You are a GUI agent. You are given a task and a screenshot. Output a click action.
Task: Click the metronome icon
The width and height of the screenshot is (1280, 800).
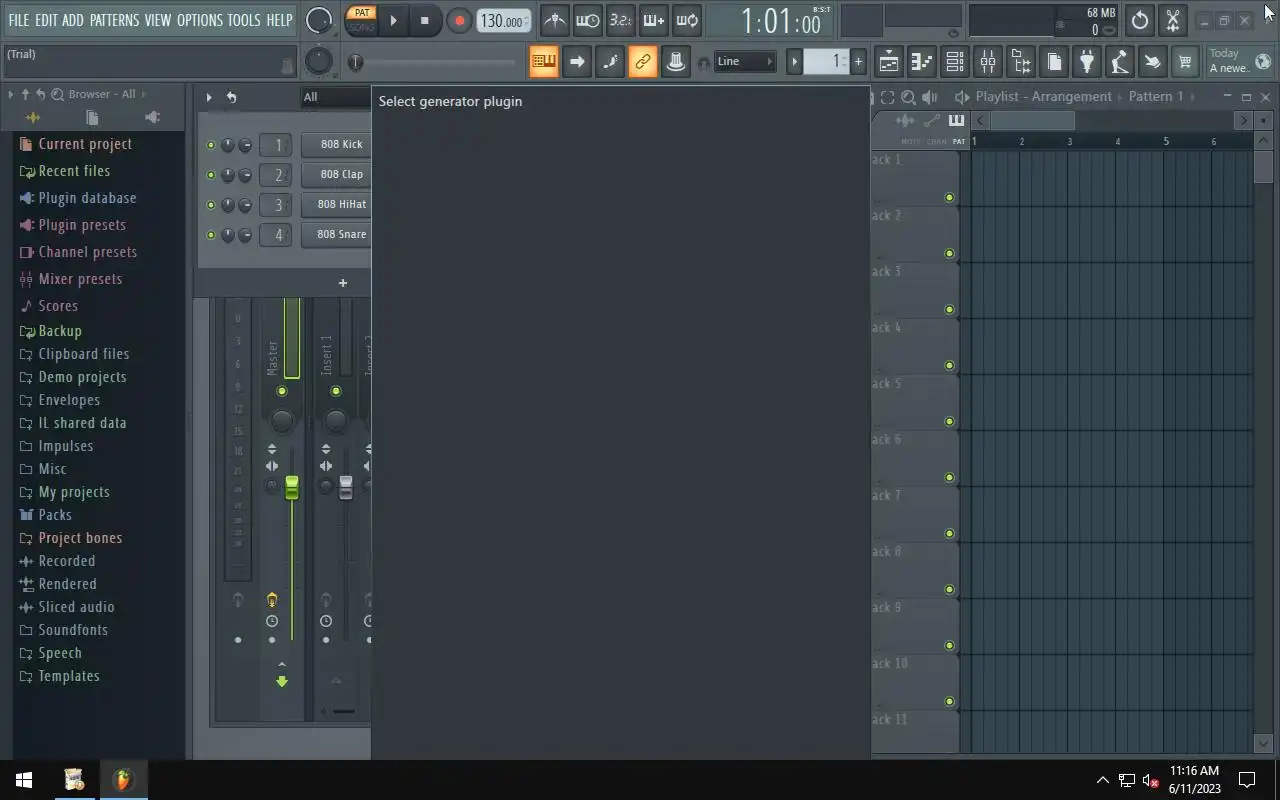[x=554, y=20]
